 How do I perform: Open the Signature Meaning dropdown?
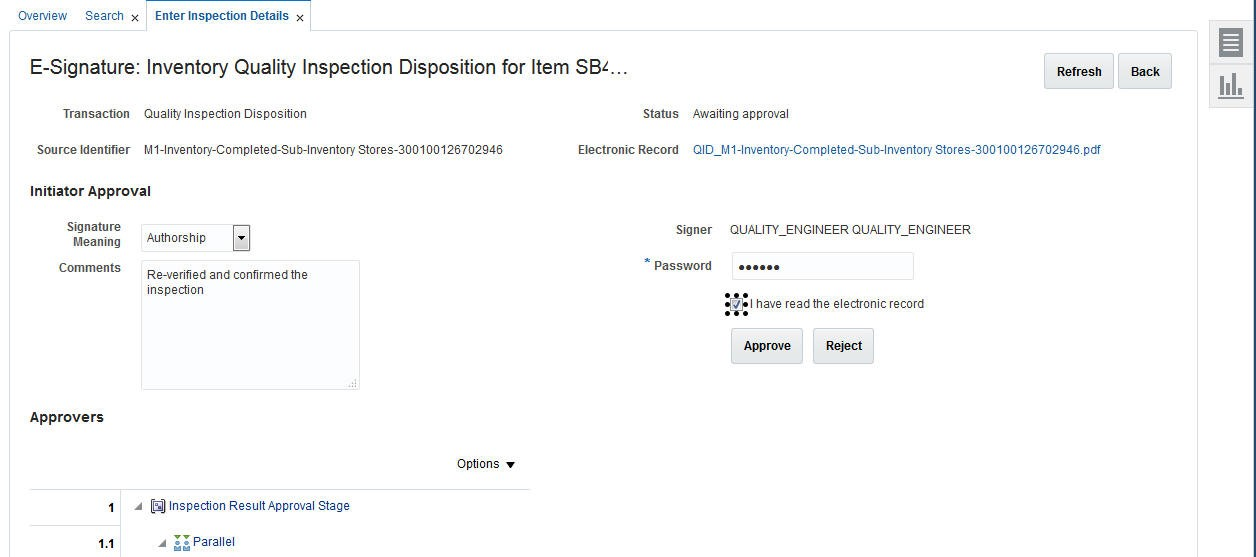241,238
